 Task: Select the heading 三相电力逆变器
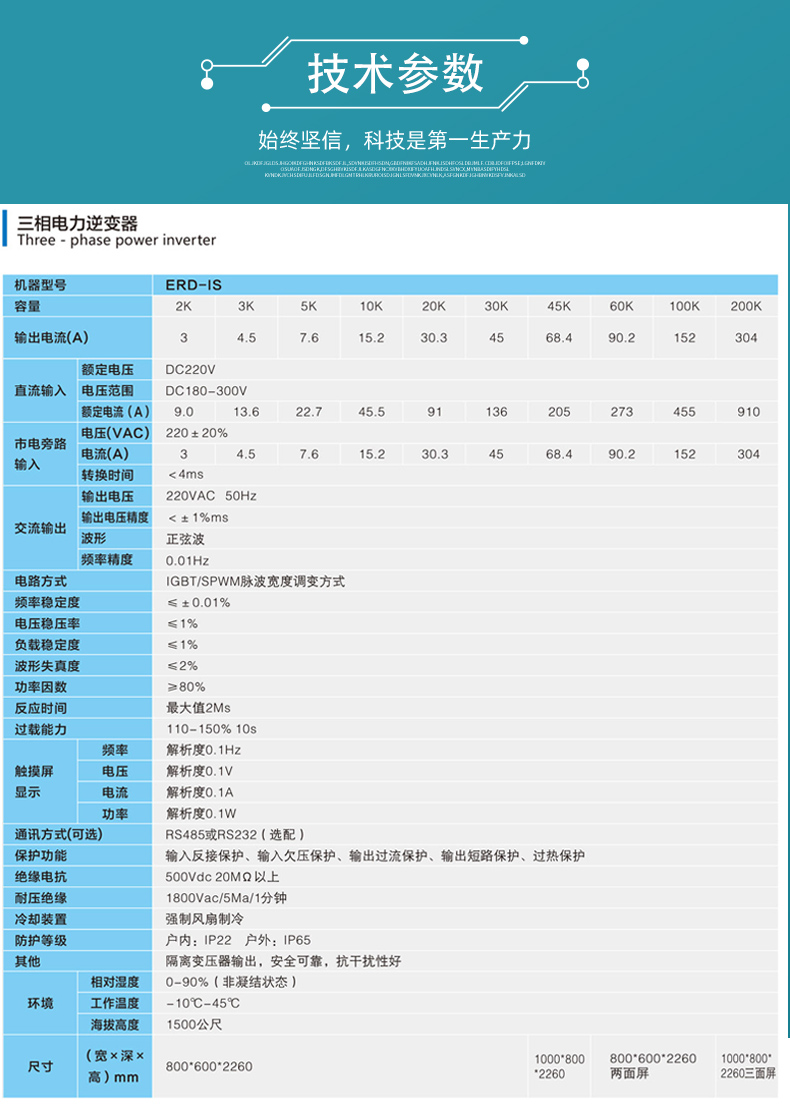[x=78, y=223]
